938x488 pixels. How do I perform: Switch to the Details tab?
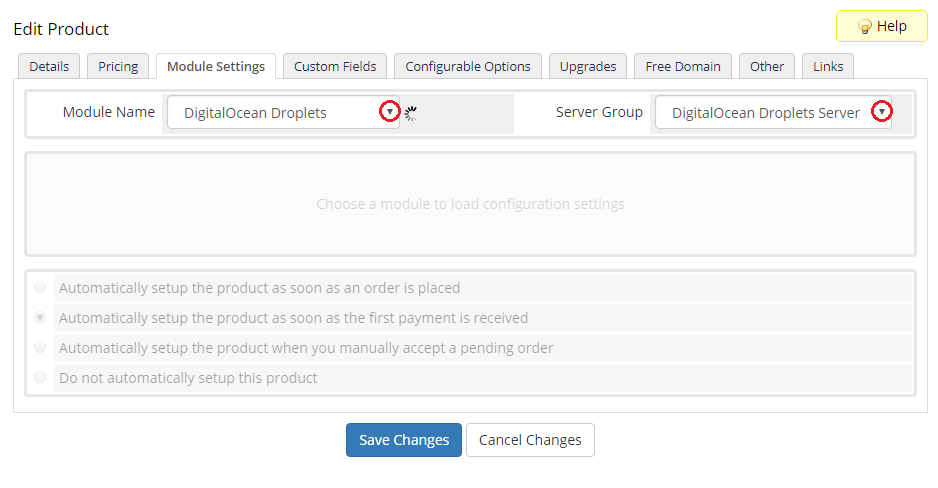coord(49,66)
